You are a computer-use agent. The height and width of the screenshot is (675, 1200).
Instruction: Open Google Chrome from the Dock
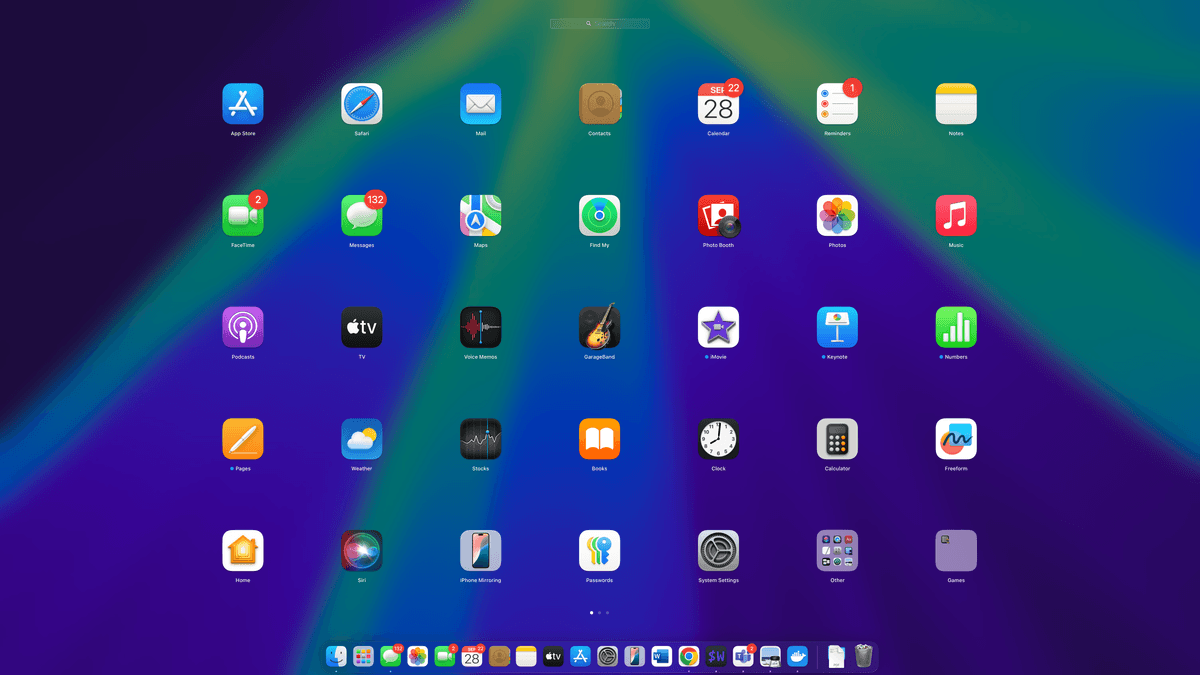click(x=688, y=656)
